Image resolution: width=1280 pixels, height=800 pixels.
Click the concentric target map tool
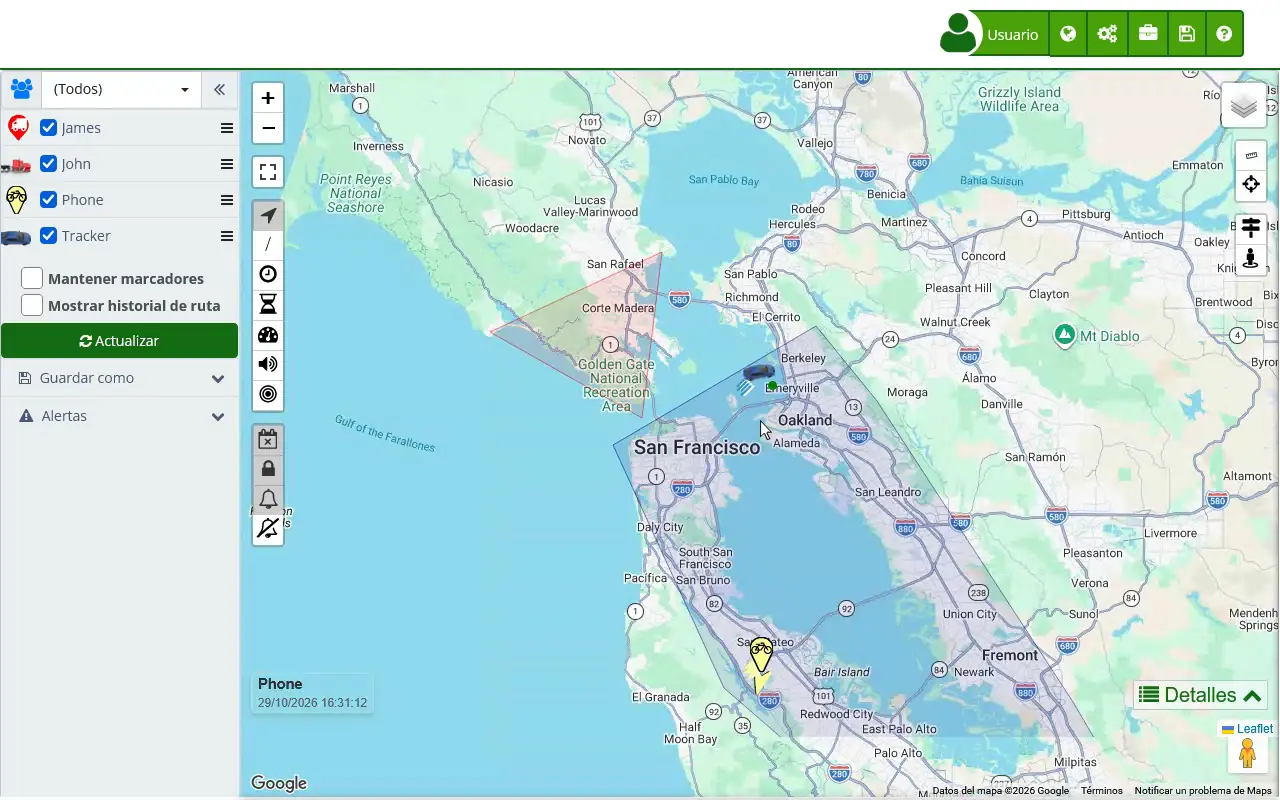tap(268, 394)
